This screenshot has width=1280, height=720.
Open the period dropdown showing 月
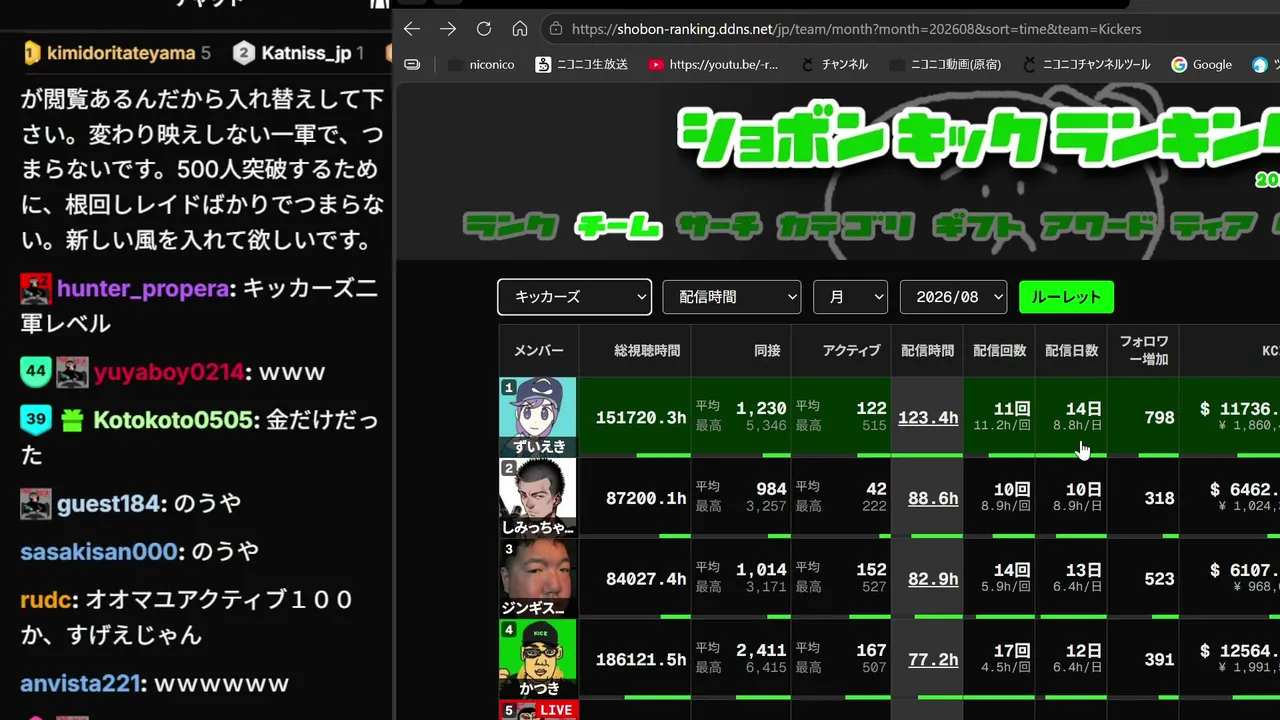click(x=851, y=297)
